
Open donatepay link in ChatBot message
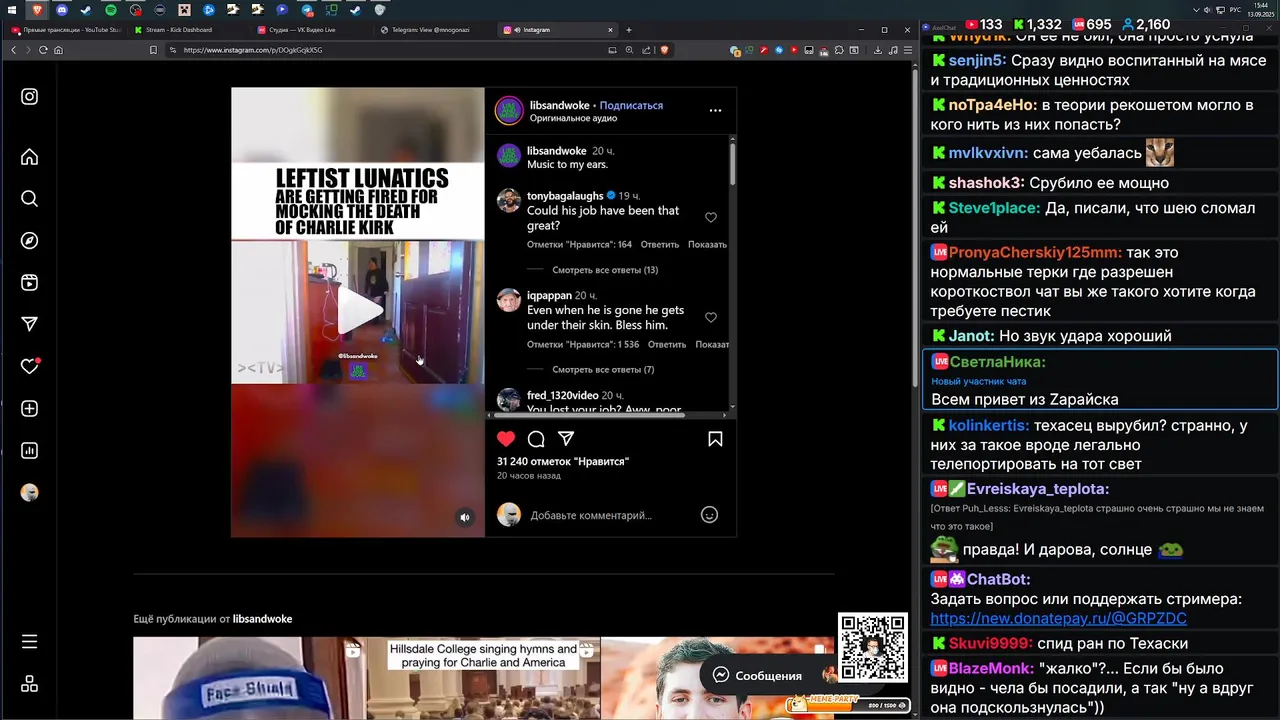click(x=1058, y=619)
